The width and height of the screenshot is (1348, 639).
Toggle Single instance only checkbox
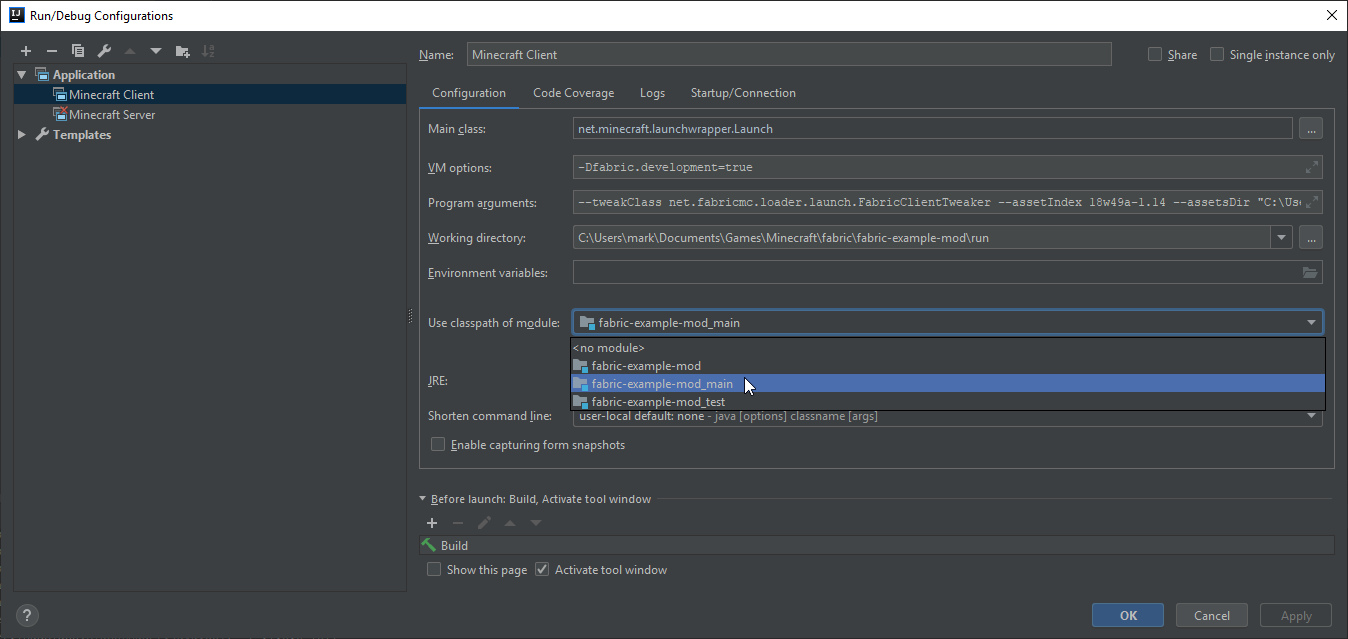[1217, 54]
